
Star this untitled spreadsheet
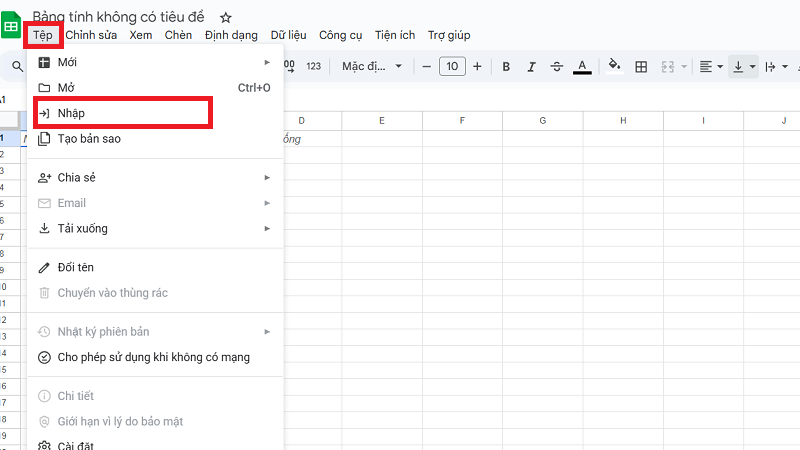(x=226, y=17)
